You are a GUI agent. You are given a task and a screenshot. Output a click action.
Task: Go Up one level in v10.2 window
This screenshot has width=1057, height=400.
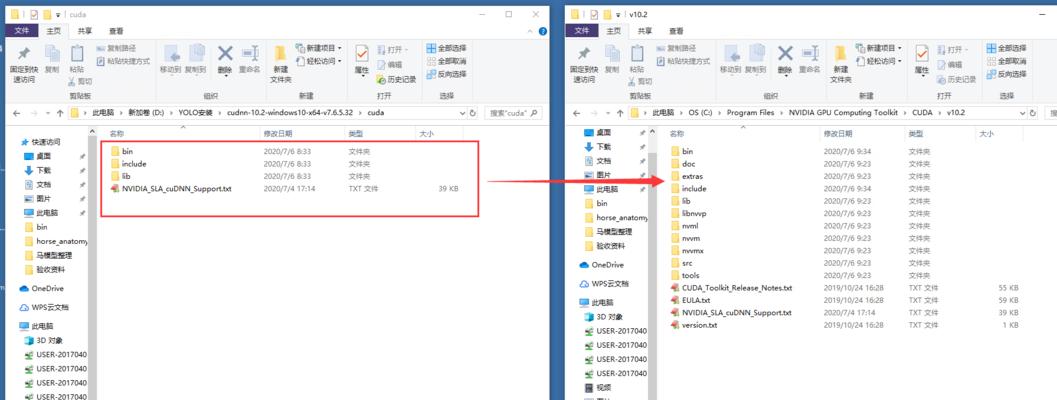coord(620,113)
